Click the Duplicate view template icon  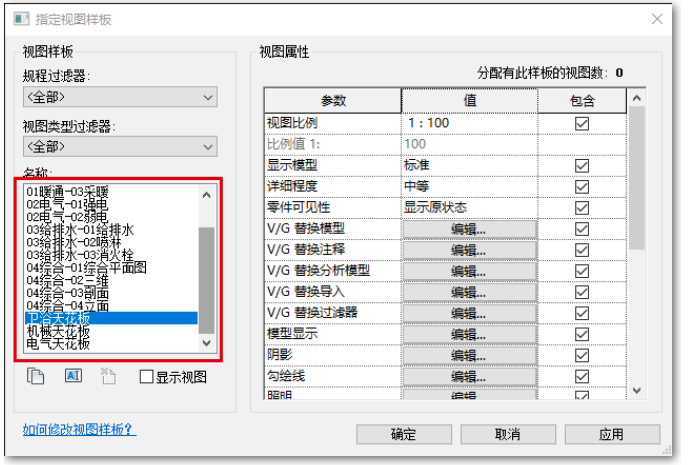pos(36,376)
